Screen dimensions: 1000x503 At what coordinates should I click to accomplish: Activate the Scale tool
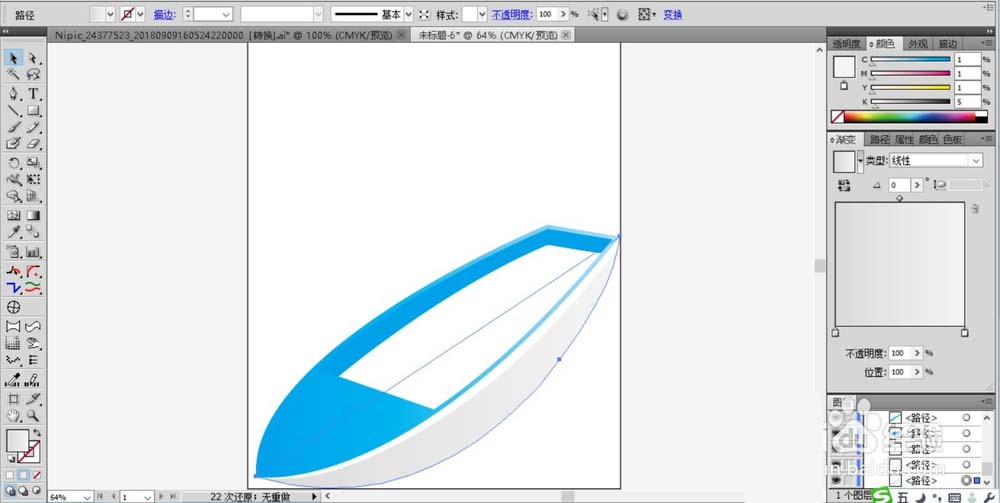(x=33, y=163)
